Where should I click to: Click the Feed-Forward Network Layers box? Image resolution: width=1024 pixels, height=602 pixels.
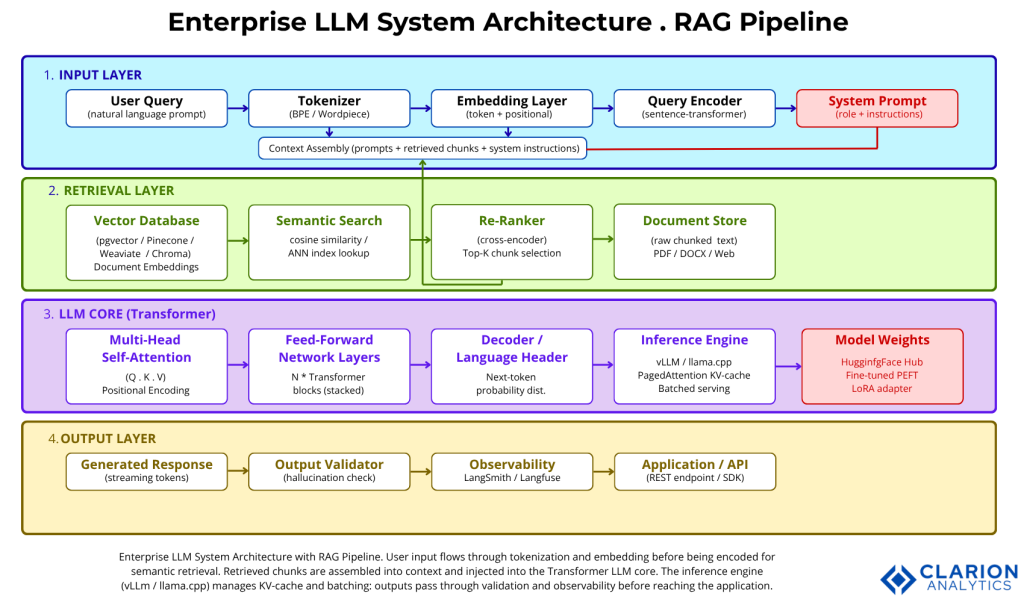pos(329,366)
